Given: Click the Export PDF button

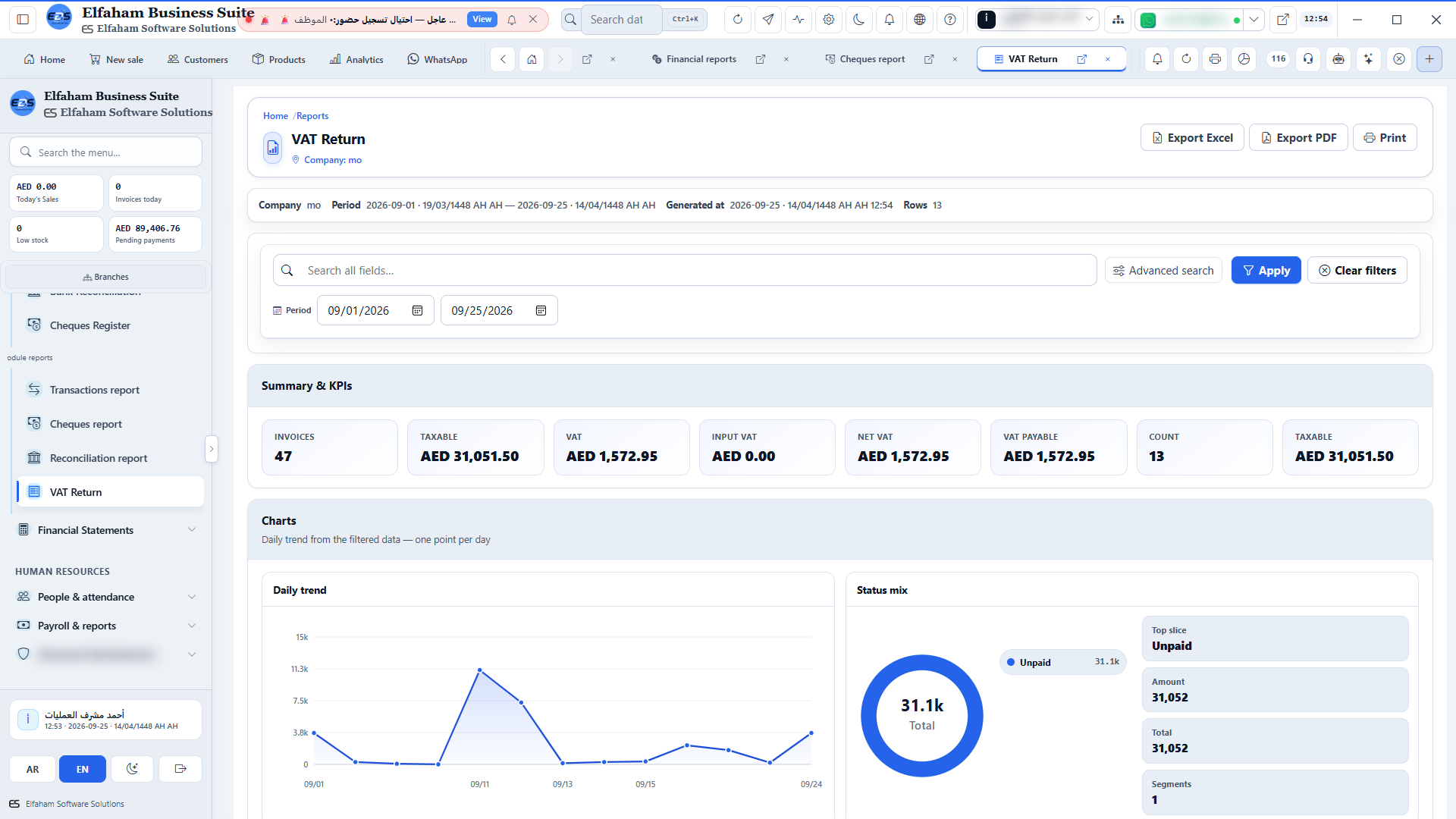Looking at the screenshot, I should pyautogui.click(x=1298, y=138).
